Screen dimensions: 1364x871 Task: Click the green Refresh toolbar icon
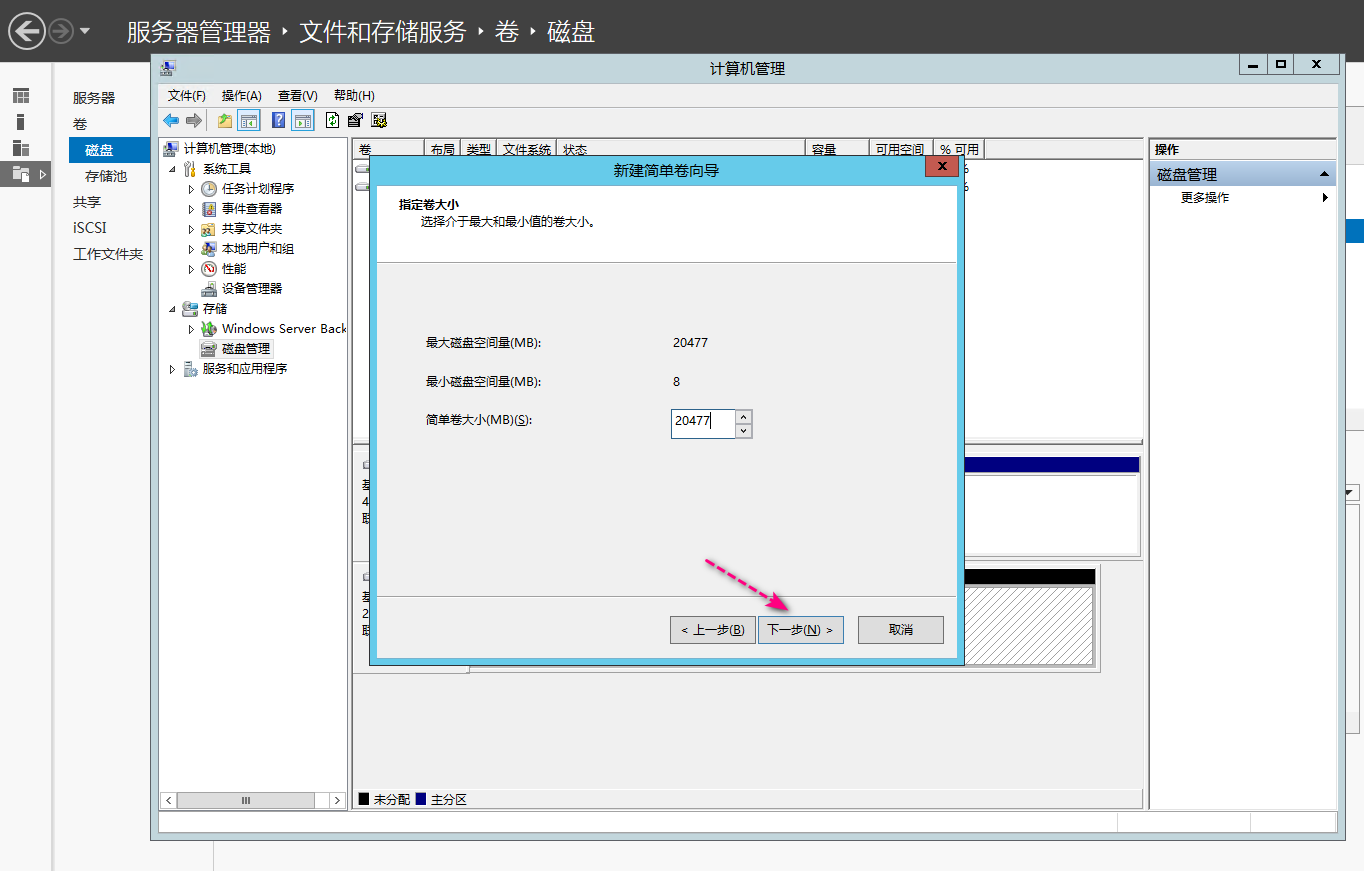coord(333,121)
